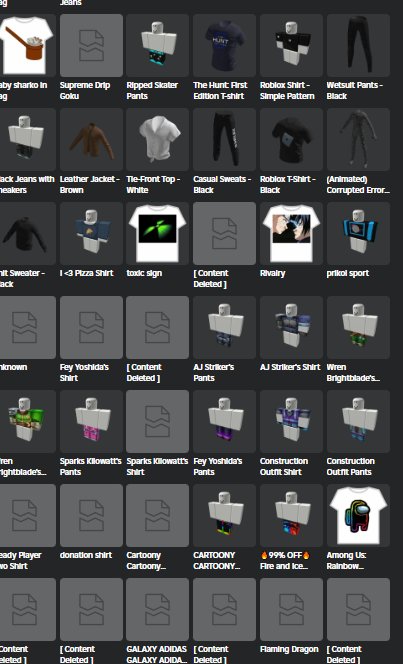The image size is (403, 664).
Task: Open the Ripped Skater Pants thumbnail
Action: (157, 45)
